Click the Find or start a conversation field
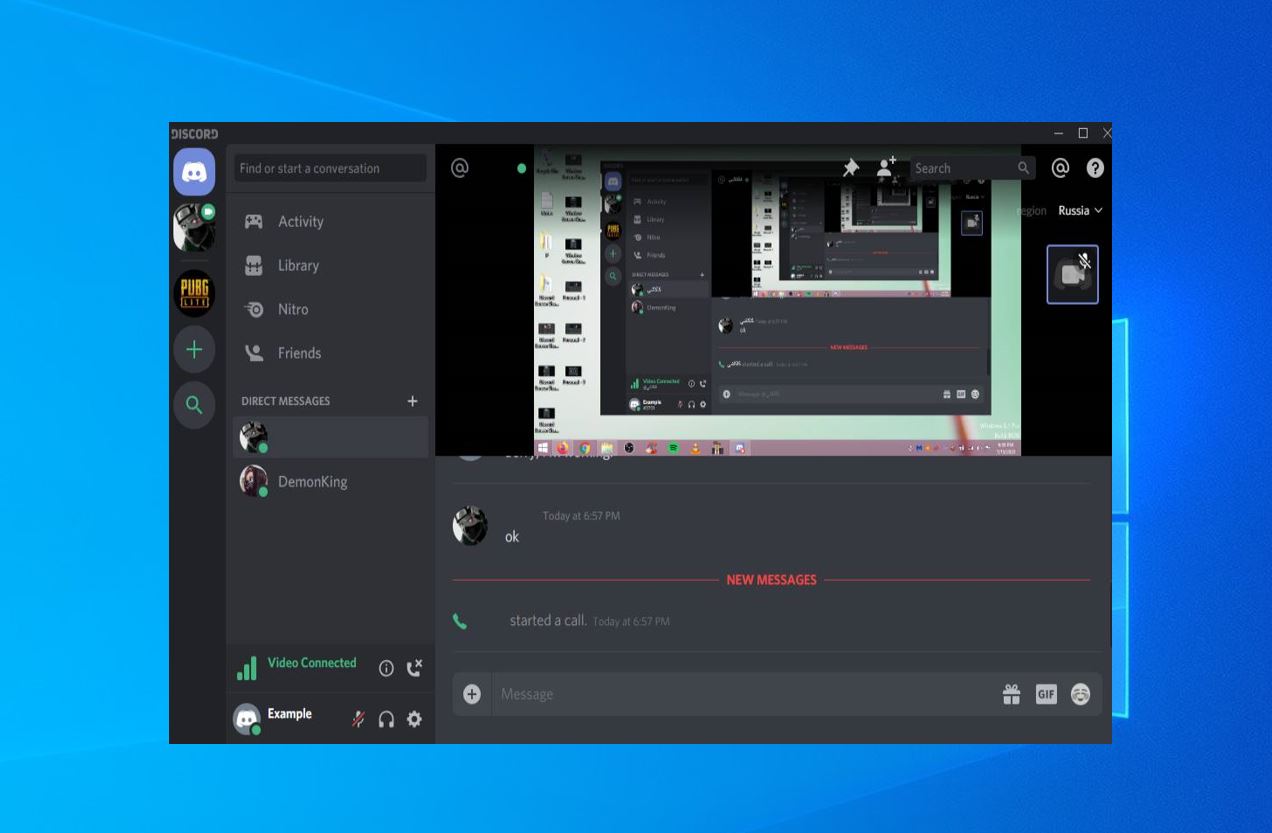Image resolution: width=1272 pixels, height=833 pixels. click(x=331, y=168)
